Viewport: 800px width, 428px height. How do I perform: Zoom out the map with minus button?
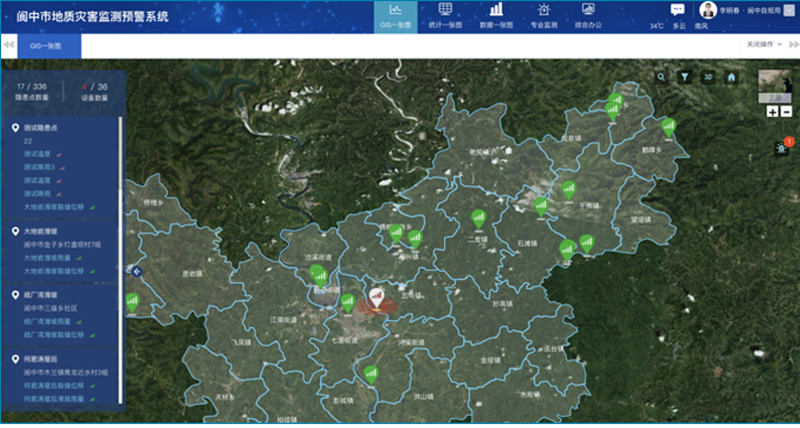(x=785, y=111)
